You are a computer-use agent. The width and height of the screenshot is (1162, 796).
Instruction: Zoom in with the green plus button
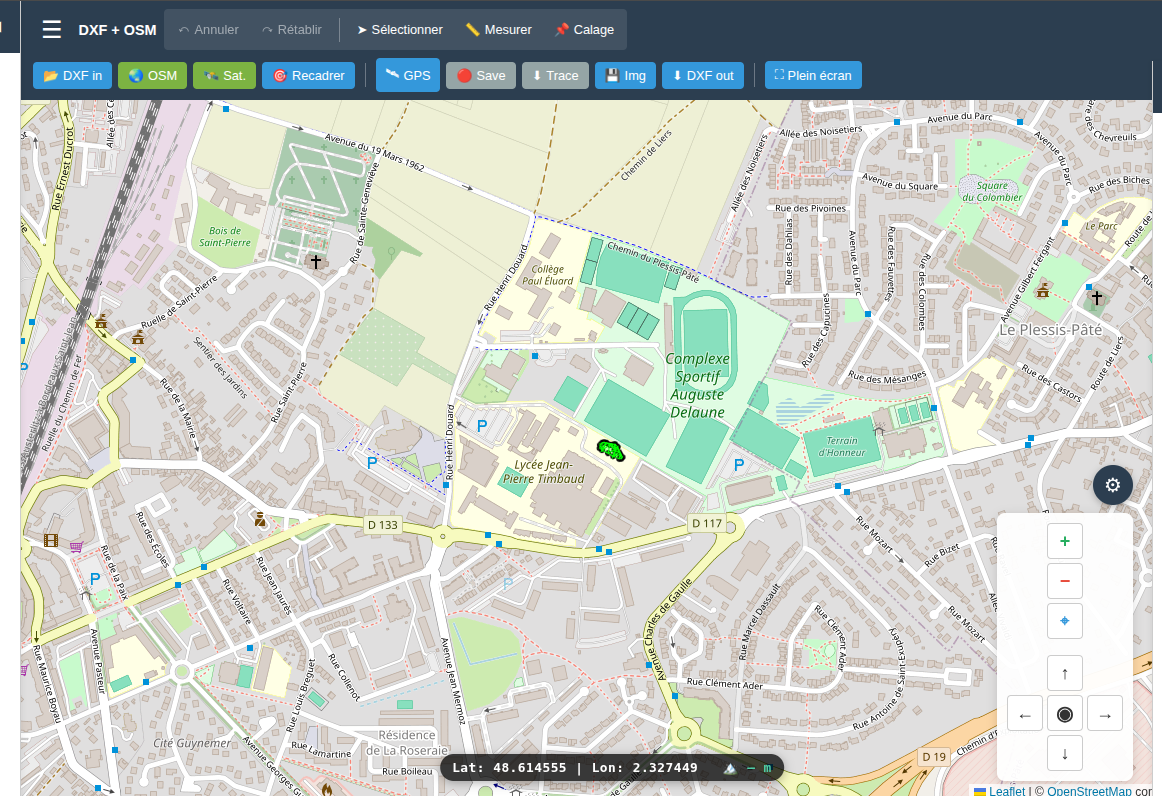click(1064, 541)
